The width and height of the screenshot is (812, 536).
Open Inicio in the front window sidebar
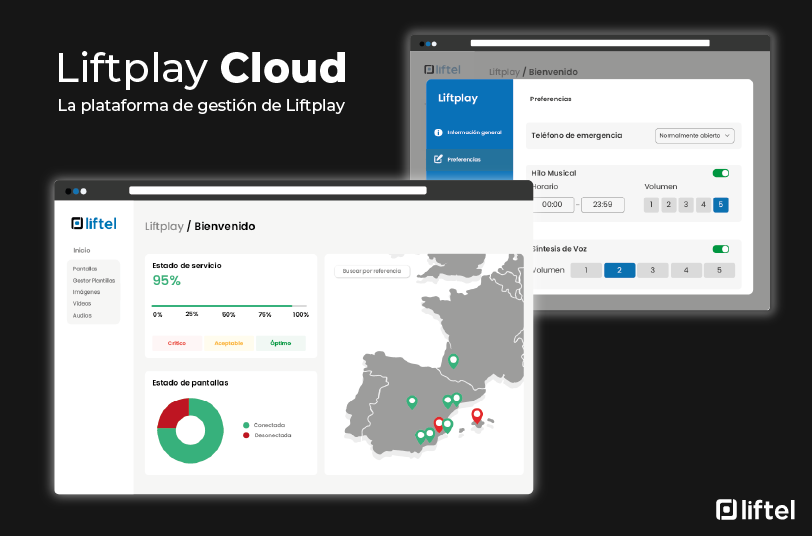click(x=82, y=250)
